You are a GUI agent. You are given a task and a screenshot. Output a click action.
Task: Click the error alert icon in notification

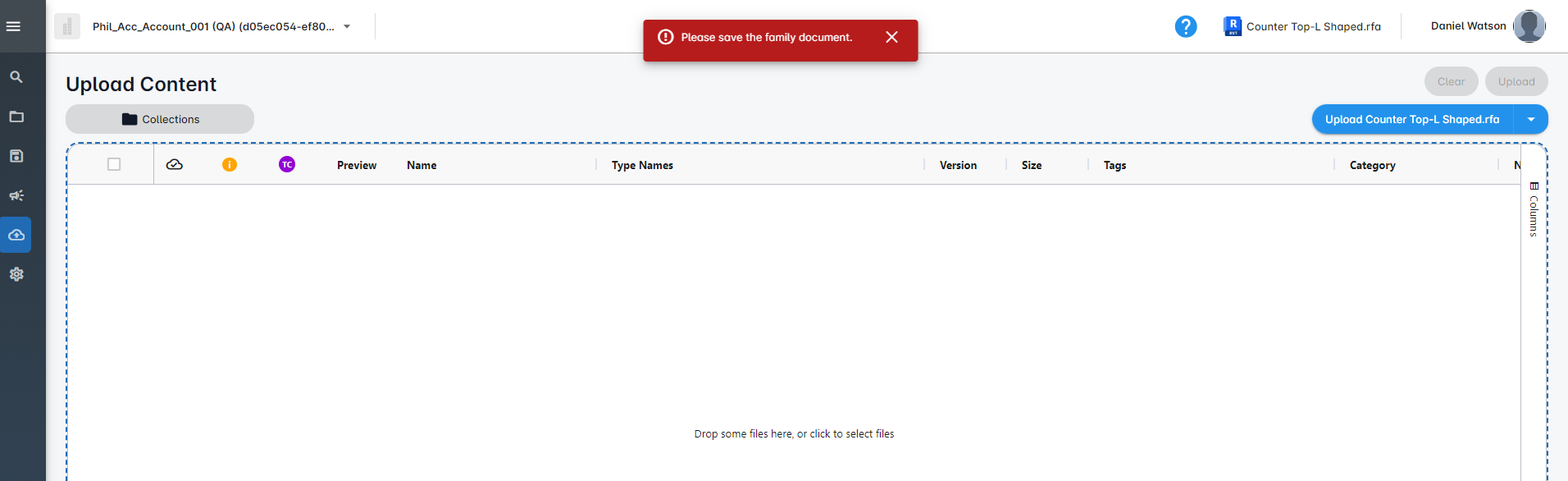point(666,37)
